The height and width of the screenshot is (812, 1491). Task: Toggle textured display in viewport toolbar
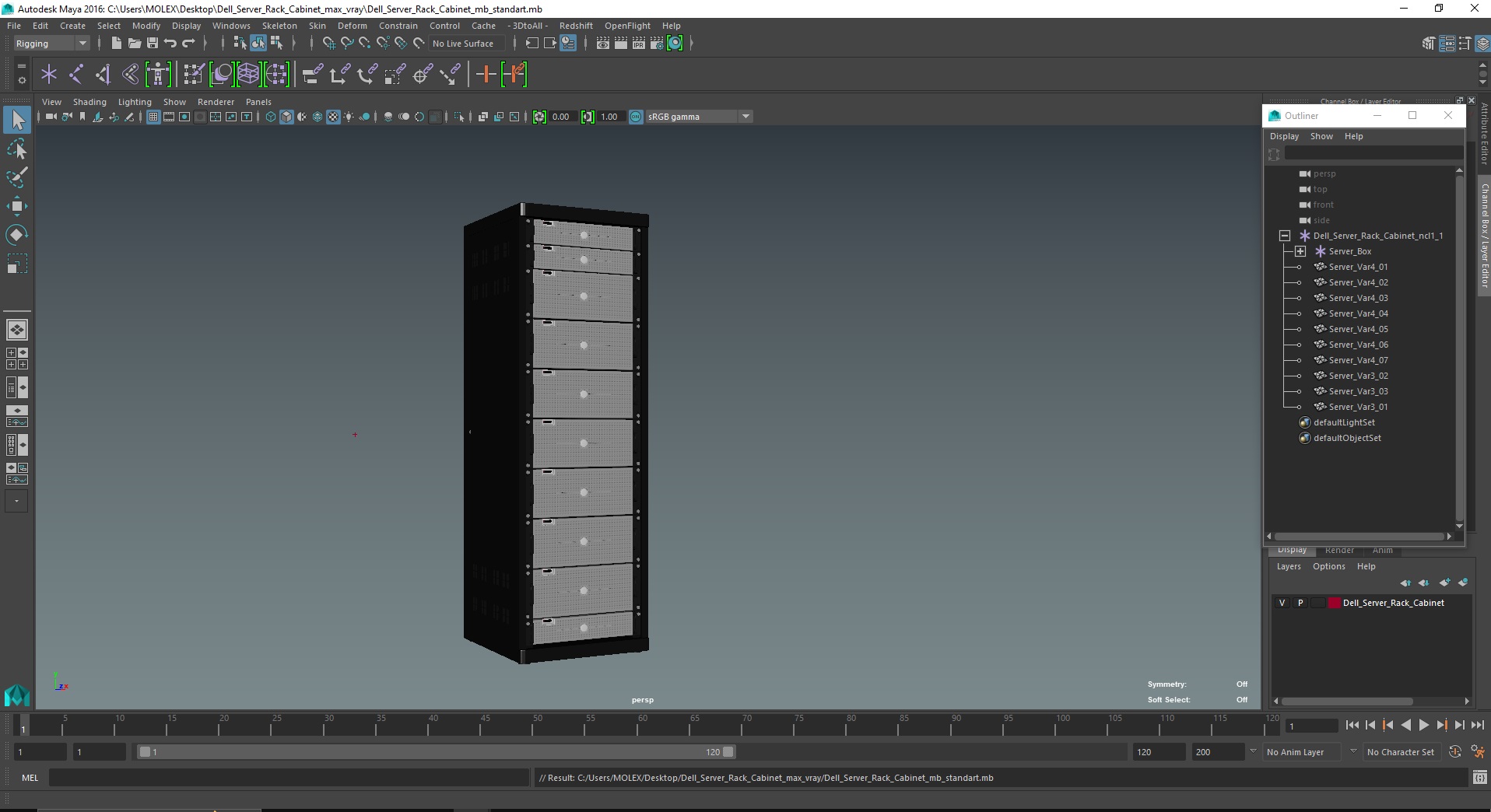(x=333, y=117)
